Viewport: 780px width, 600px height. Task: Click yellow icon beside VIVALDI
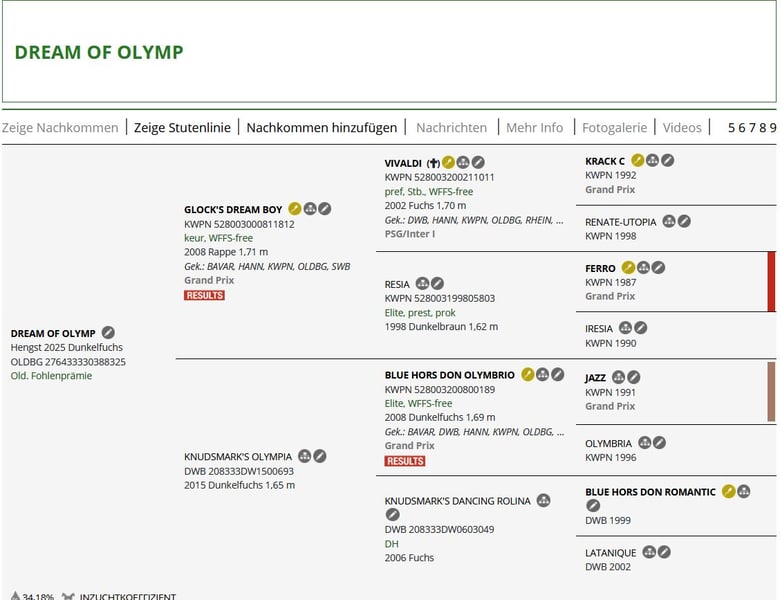click(x=448, y=162)
